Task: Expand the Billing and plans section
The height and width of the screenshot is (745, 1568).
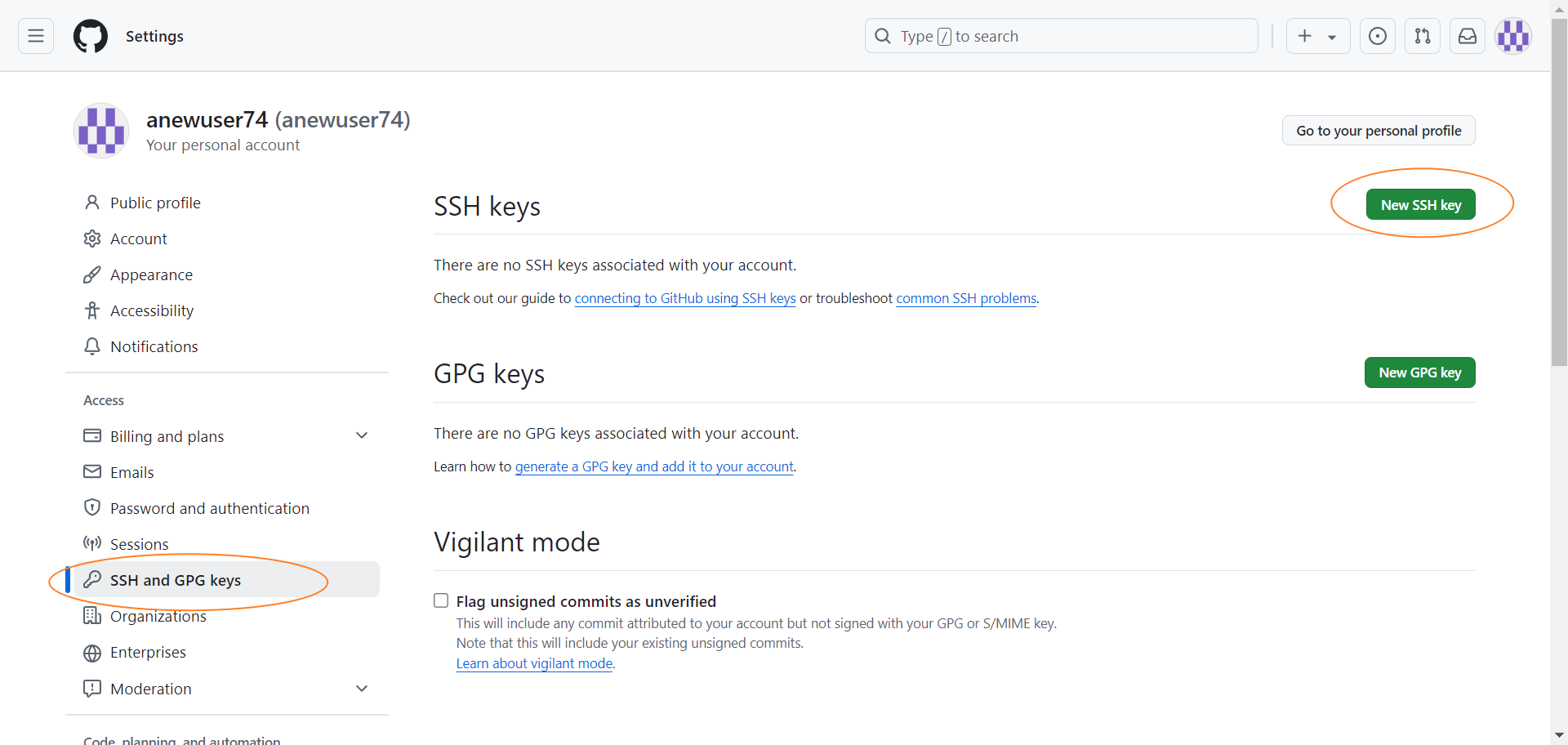Action: 362,435
